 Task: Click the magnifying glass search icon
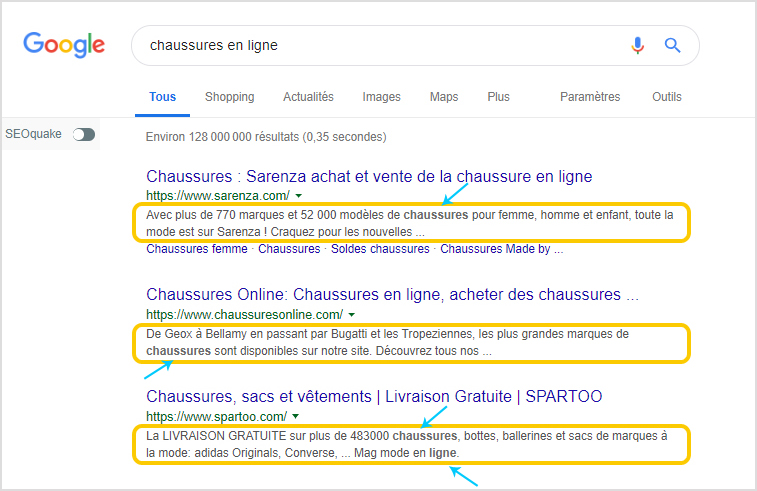[673, 45]
